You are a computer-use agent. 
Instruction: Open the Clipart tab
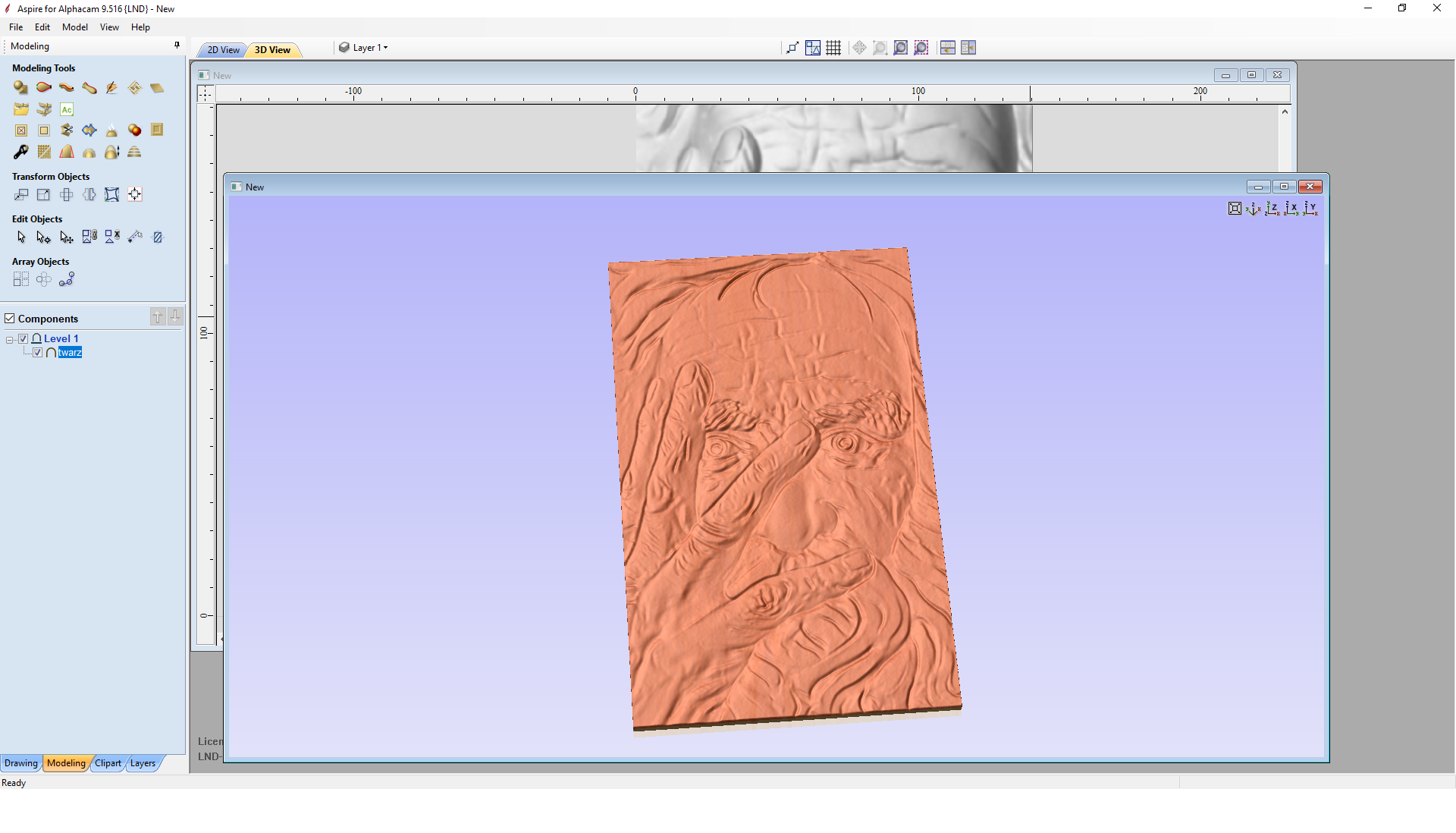[108, 763]
